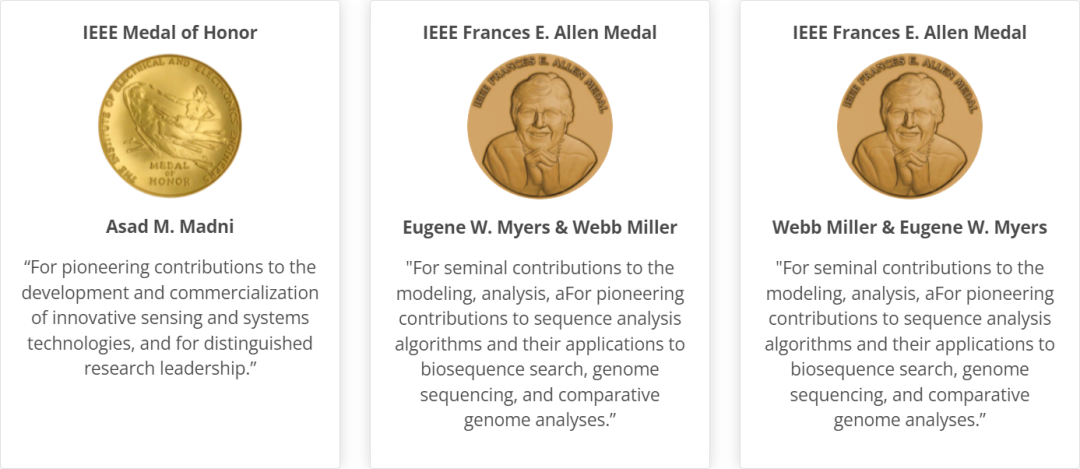This screenshot has height=469, width=1080.
Task: Click sequencing, and comparative line in Webb-first card
Action: pos(910,395)
